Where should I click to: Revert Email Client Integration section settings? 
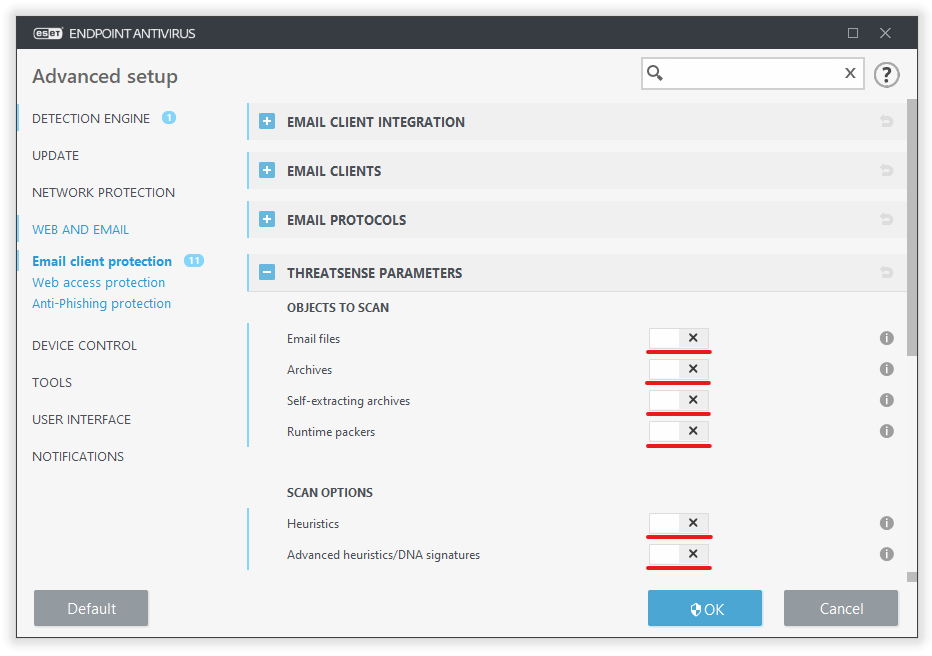[x=886, y=121]
